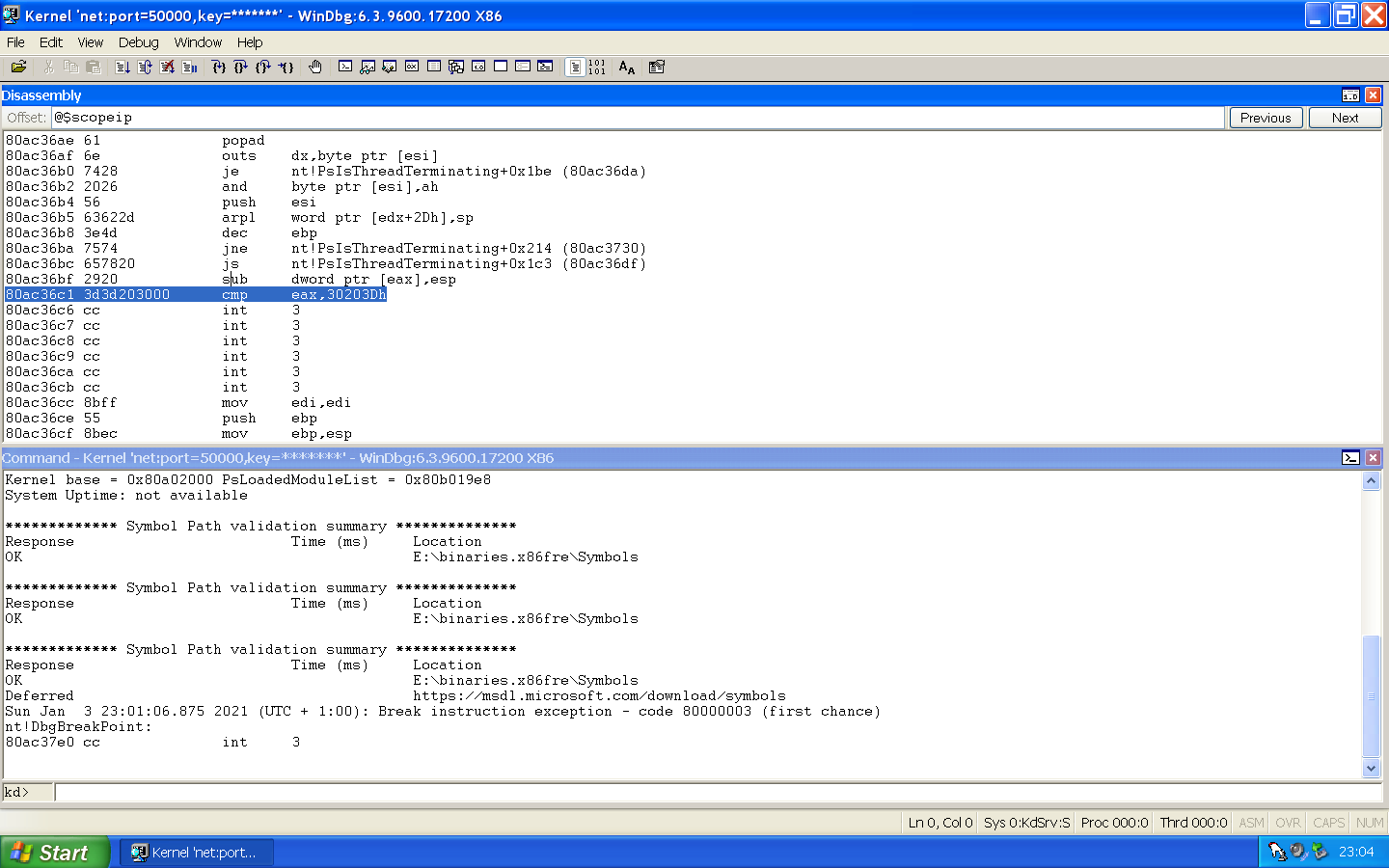This screenshot has height=868, width=1389.
Task: Click Ln 0, Col 0 status entry
Action: [940, 823]
